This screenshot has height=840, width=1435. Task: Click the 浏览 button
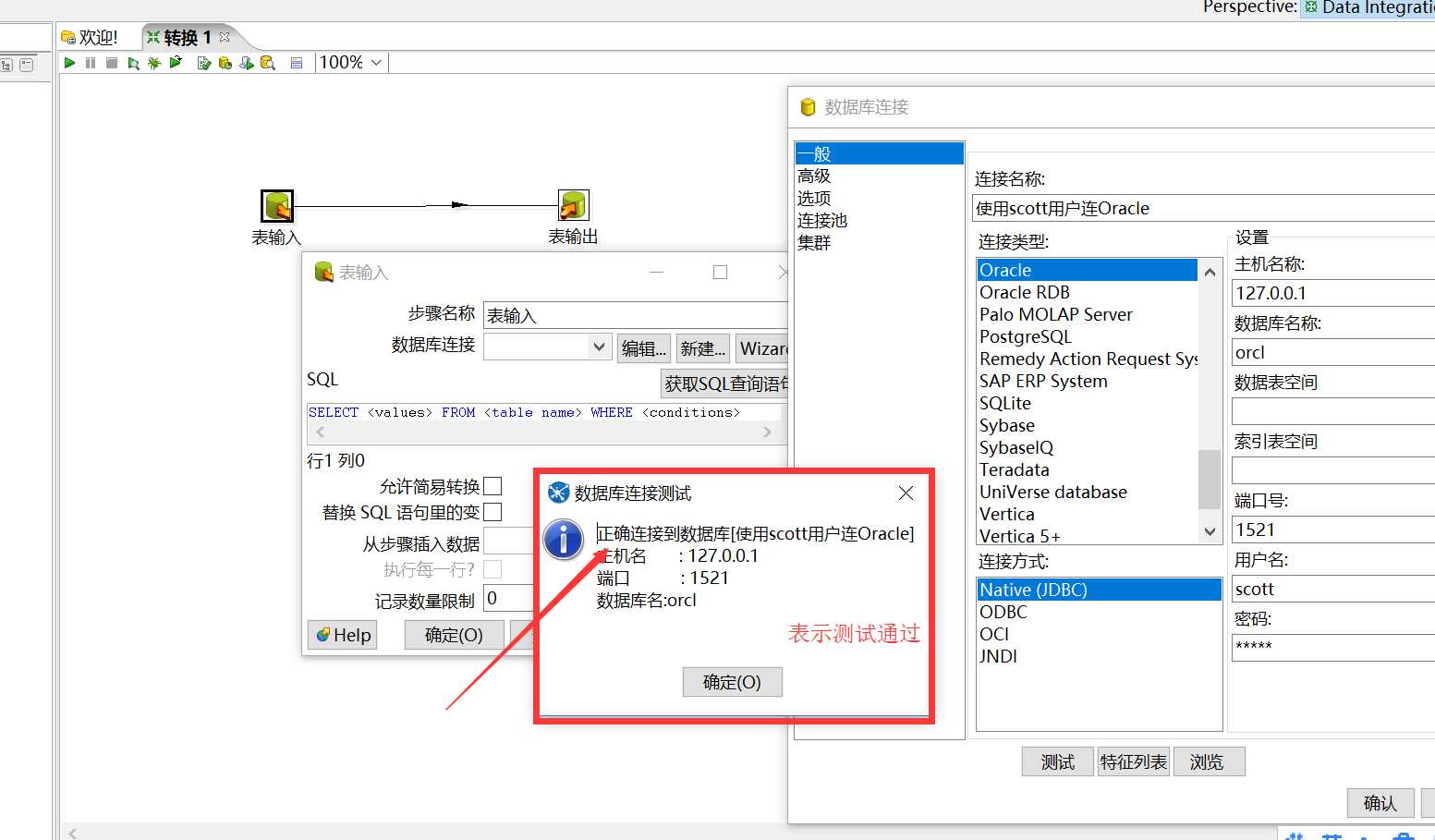coord(1209,761)
